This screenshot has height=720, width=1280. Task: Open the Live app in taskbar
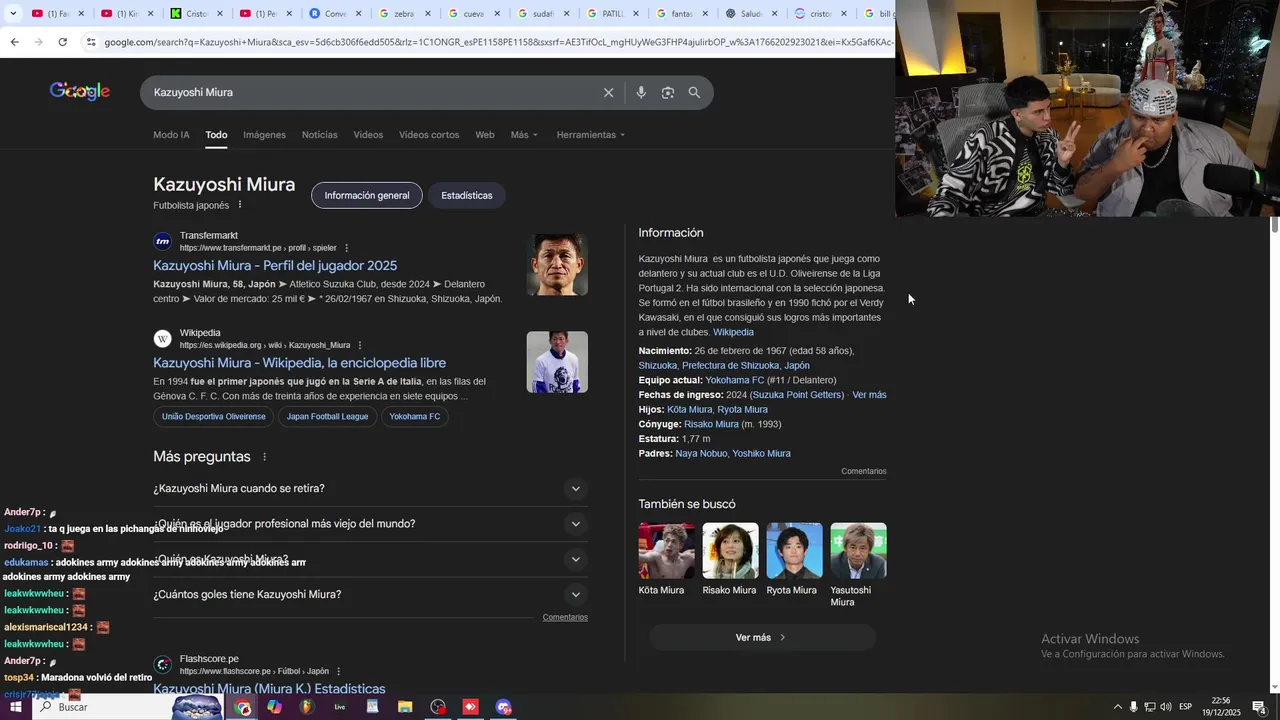[340, 707]
